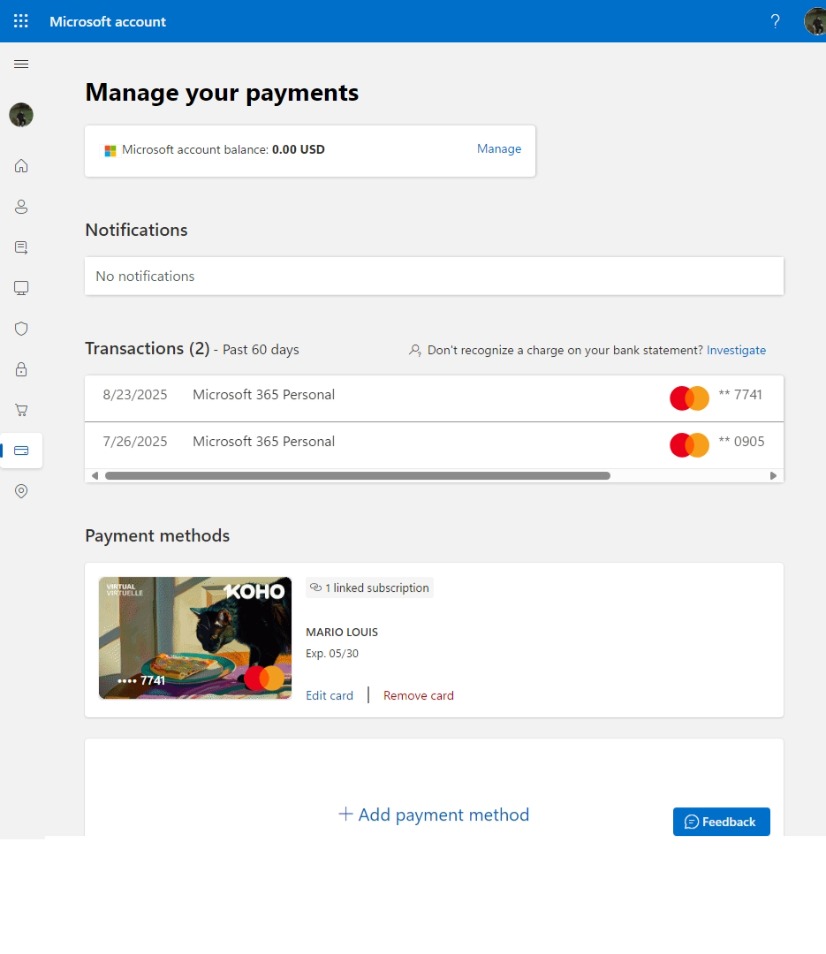The height and width of the screenshot is (954, 826).
Task: Click Microsoft account title in header
Action: point(108,21)
